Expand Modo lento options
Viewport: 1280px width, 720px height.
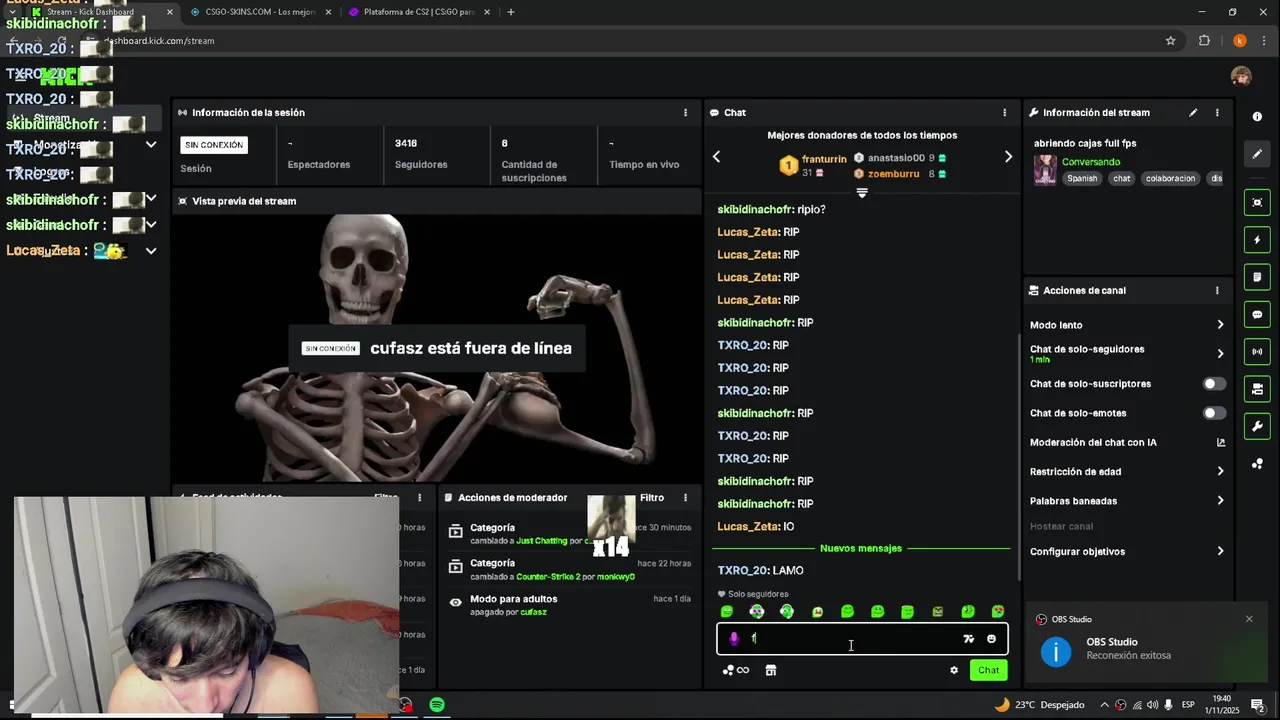(x=1220, y=325)
